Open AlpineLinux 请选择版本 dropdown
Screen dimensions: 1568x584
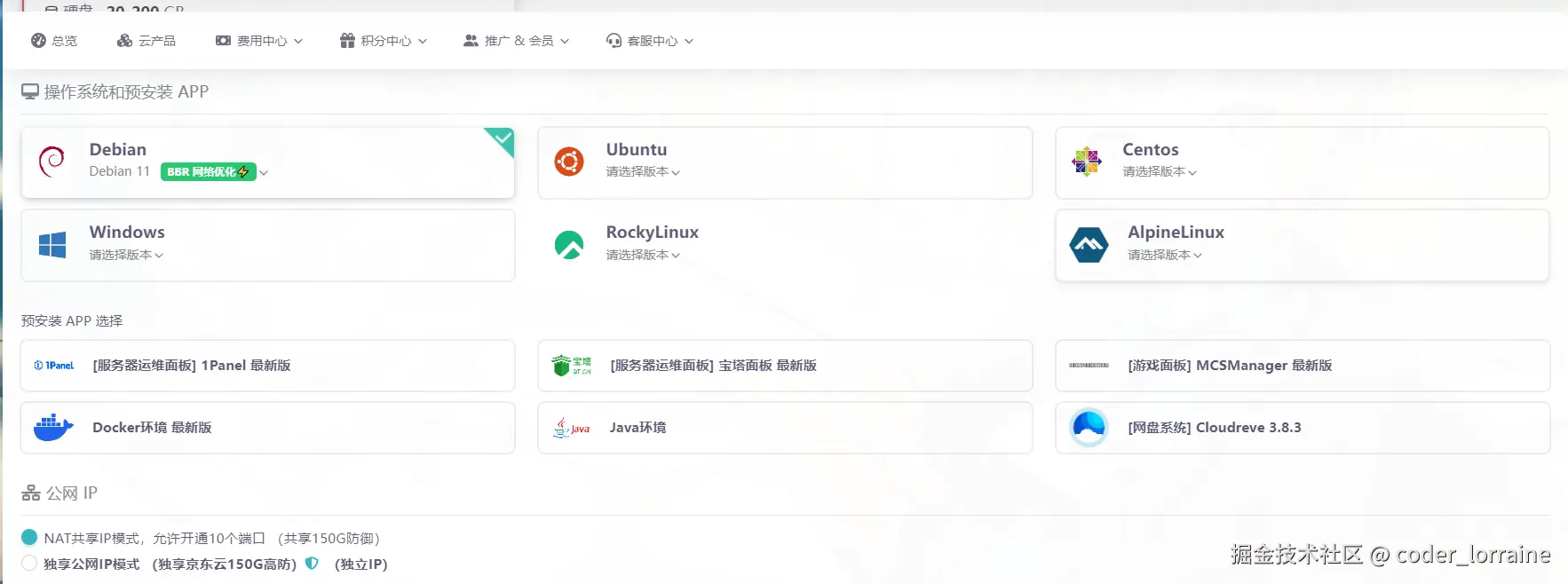pos(1165,255)
